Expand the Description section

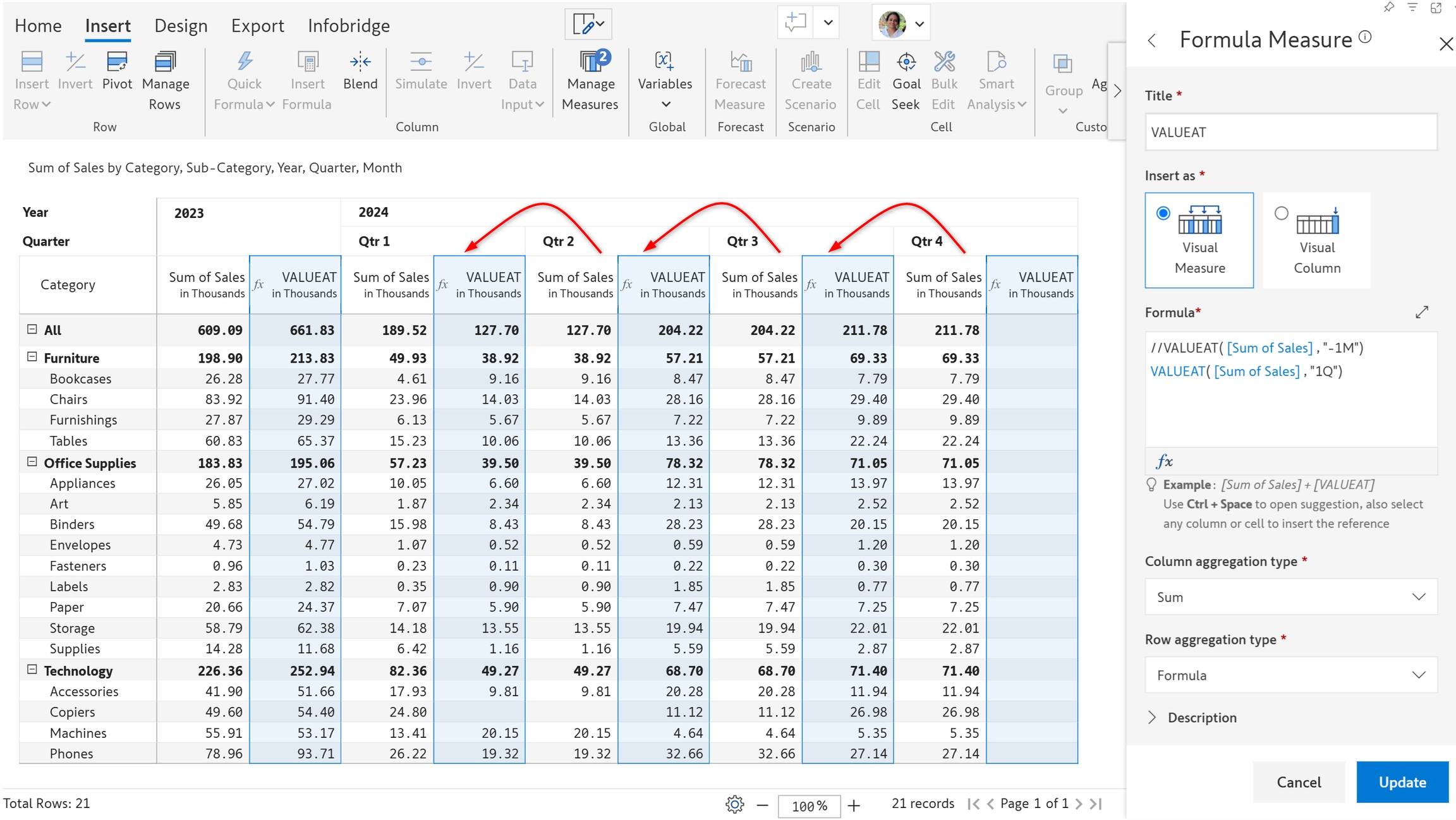pos(1152,718)
